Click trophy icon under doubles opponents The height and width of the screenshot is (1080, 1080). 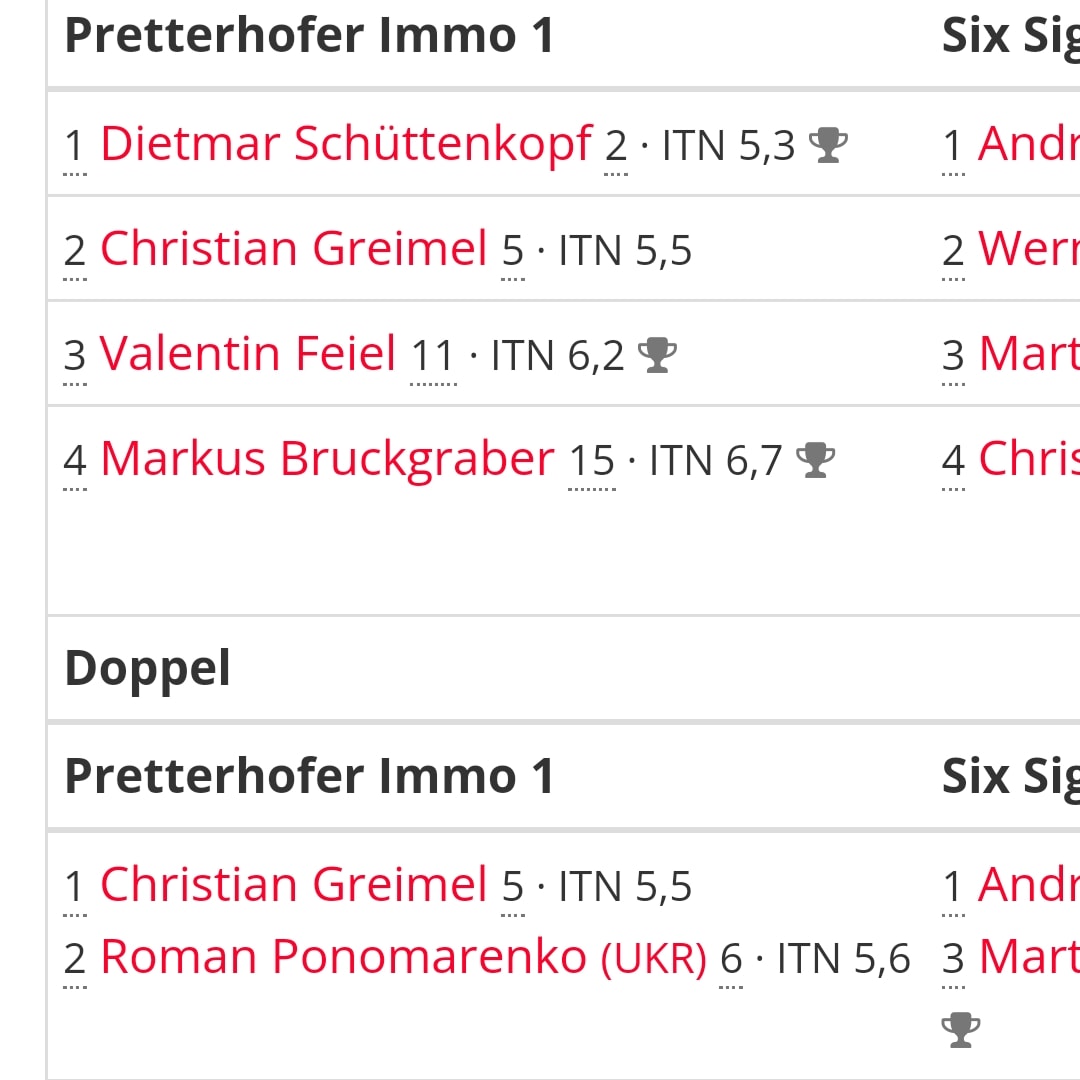point(961,1030)
